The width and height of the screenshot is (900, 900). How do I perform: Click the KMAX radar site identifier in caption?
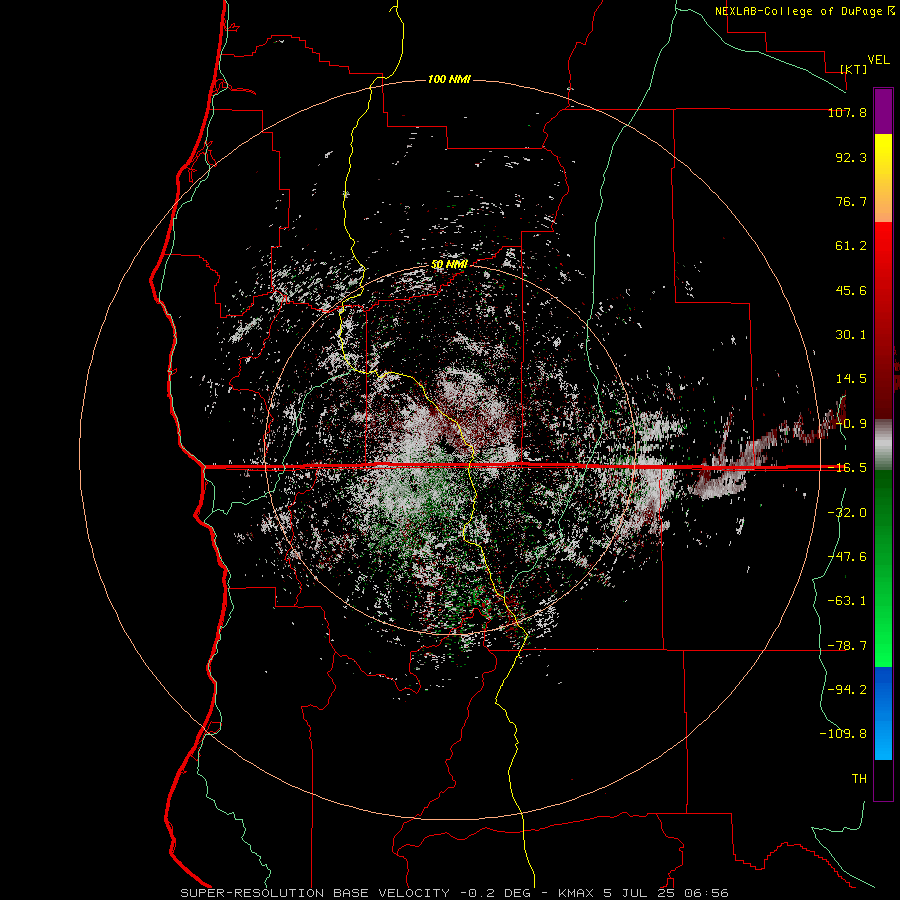click(577, 893)
